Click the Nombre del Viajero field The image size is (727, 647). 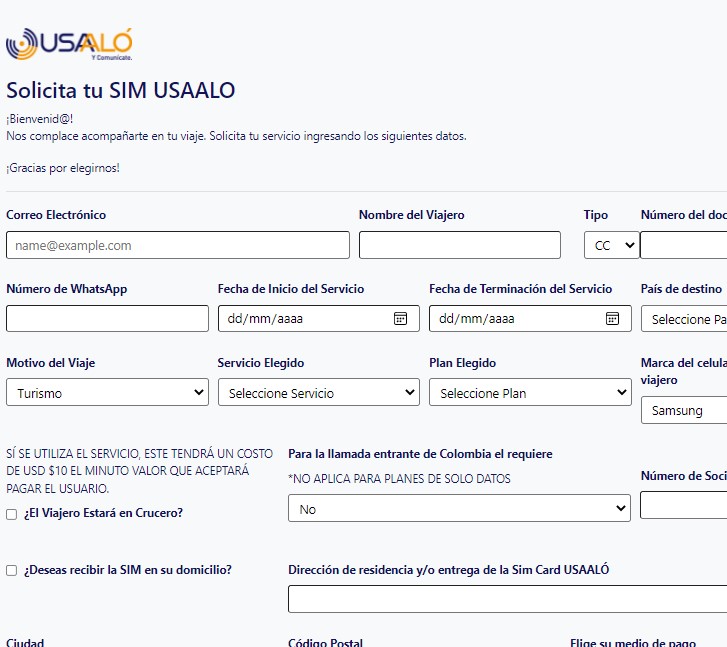pyautogui.click(x=460, y=245)
